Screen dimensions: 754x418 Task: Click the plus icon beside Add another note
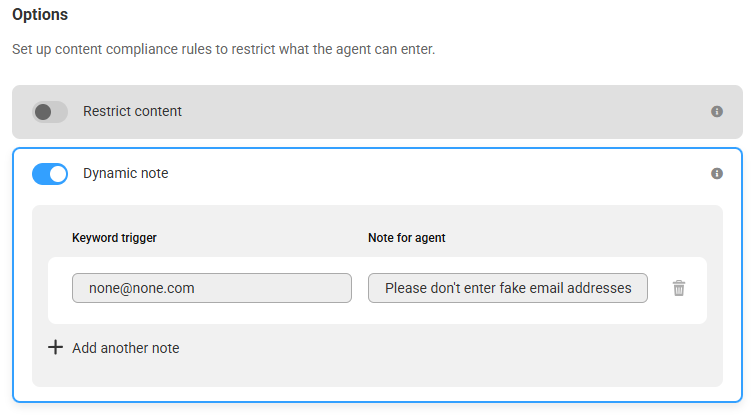[x=55, y=347]
